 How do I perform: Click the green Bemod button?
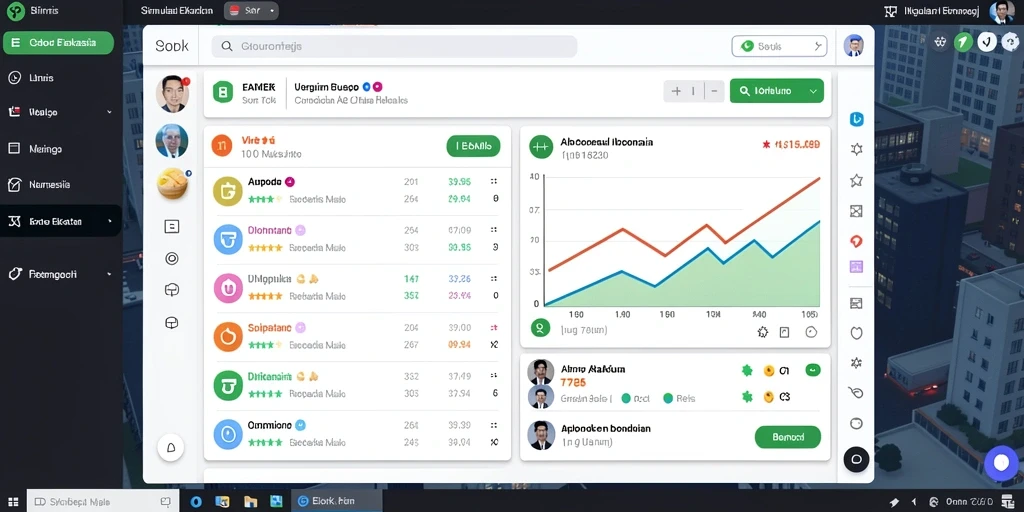coord(788,437)
